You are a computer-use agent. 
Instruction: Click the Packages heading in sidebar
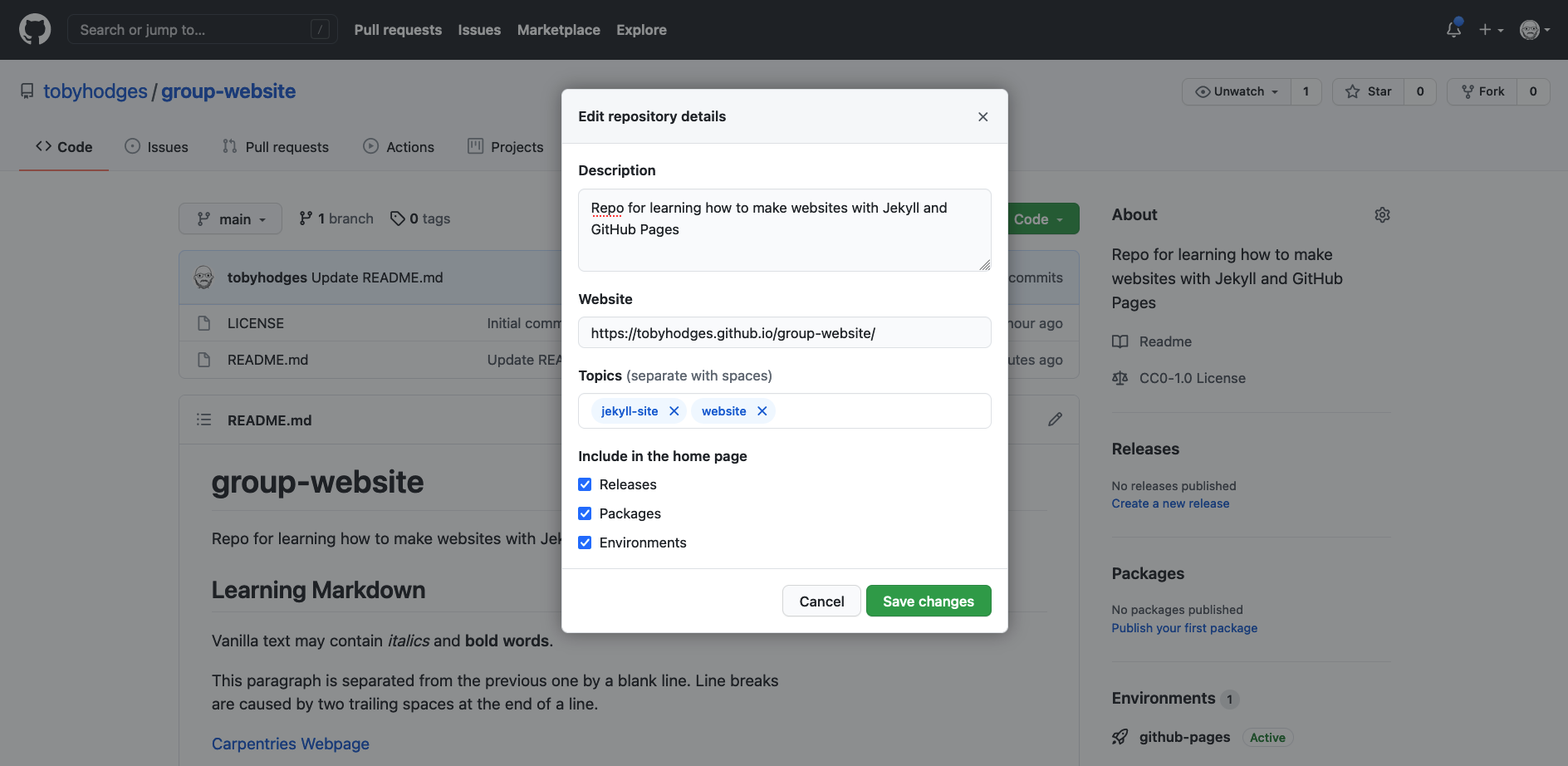coord(1148,573)
